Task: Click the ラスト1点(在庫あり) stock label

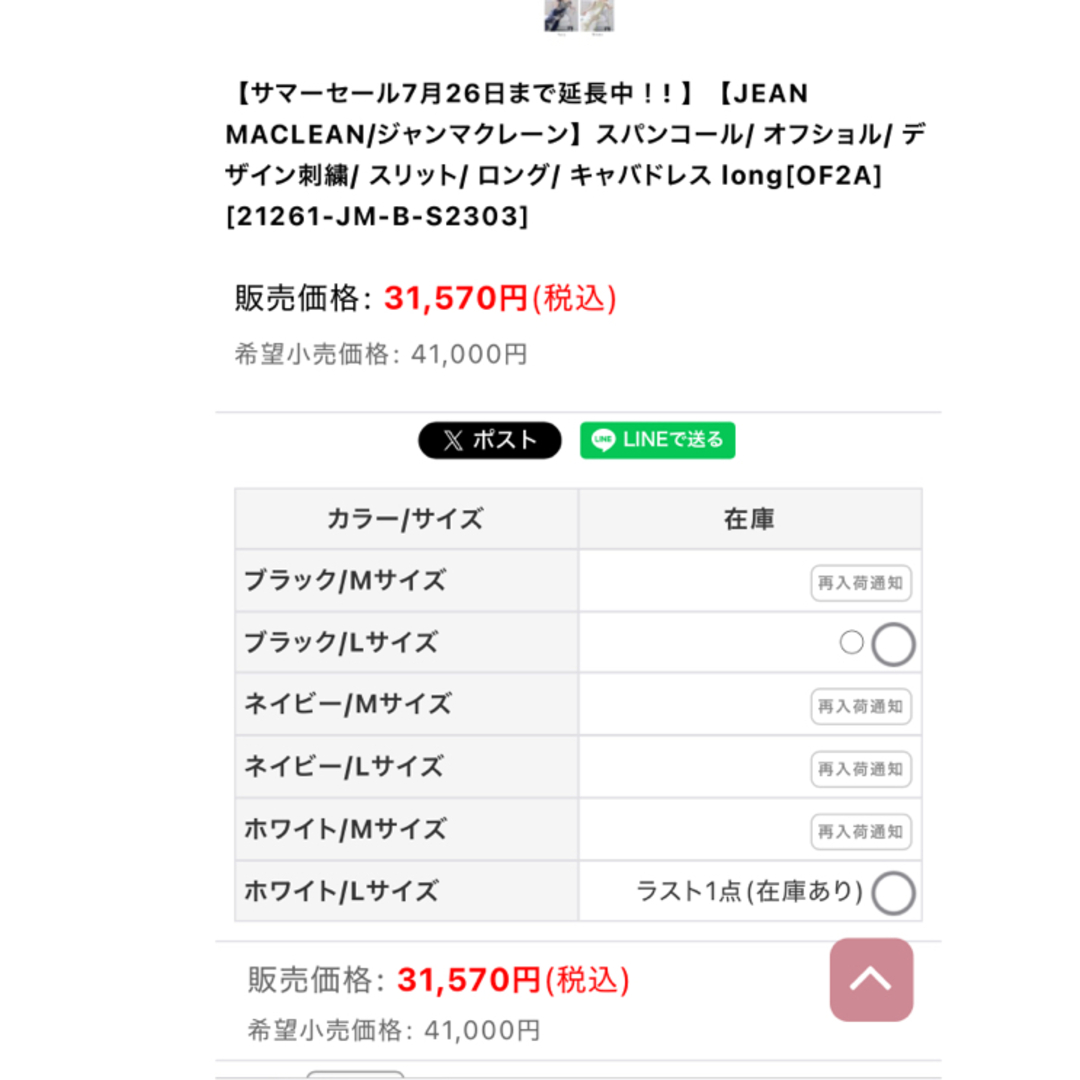Action: pyautogui.click(x=749, y=891)
